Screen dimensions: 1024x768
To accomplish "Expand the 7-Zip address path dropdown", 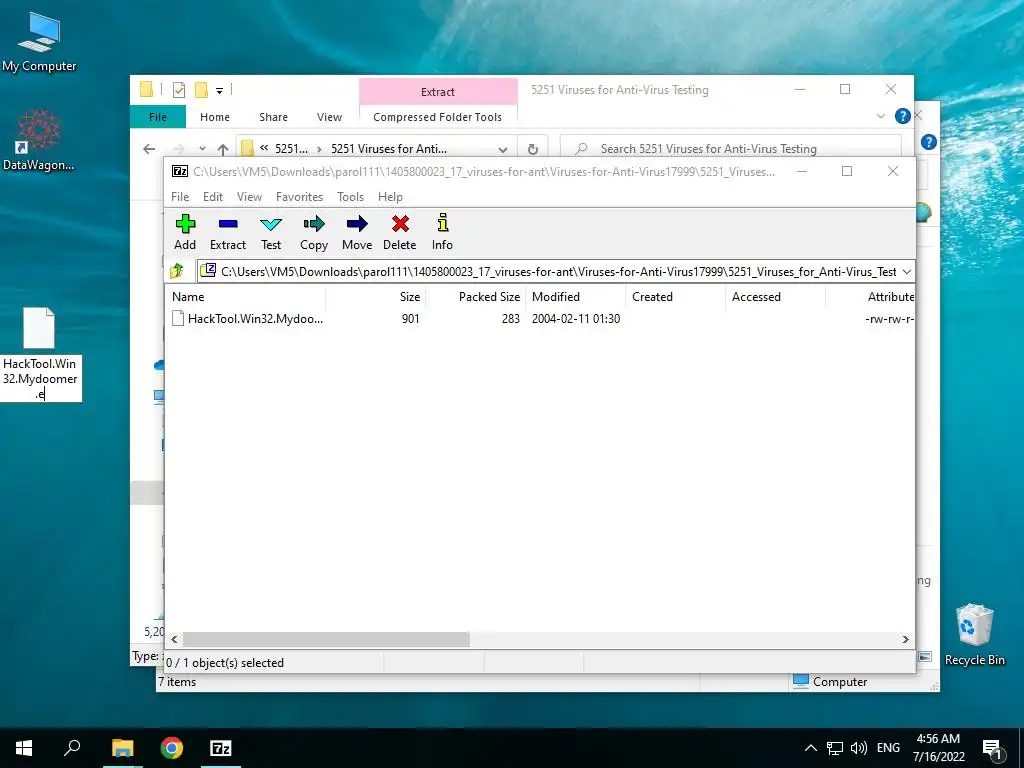I will point(906,272).
